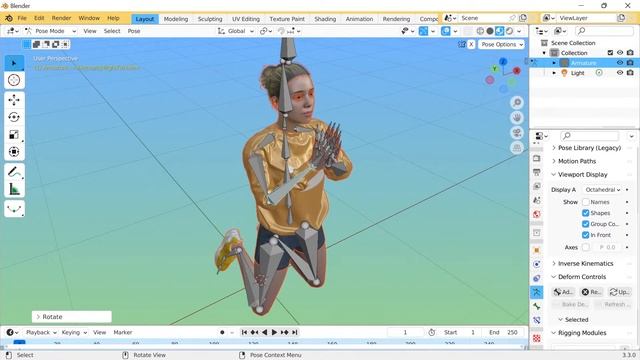Viewport: 640px width, 360px height.
Task: Switch to the Sculpting workspace tab
Action: (x=210, y=19)
